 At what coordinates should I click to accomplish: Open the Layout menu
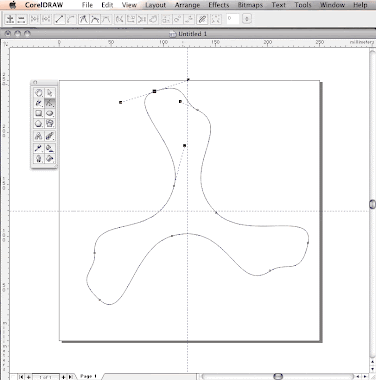[156, 5]
